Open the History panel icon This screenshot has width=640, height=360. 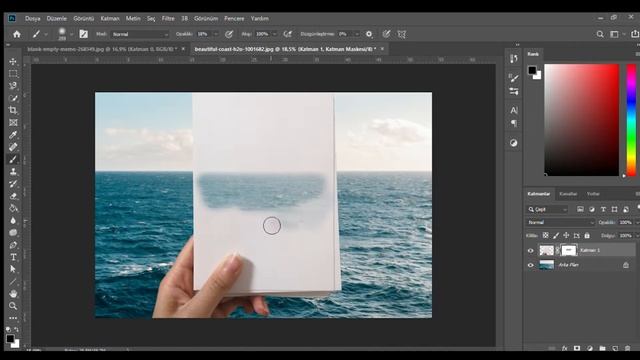(x=513, y=58)
